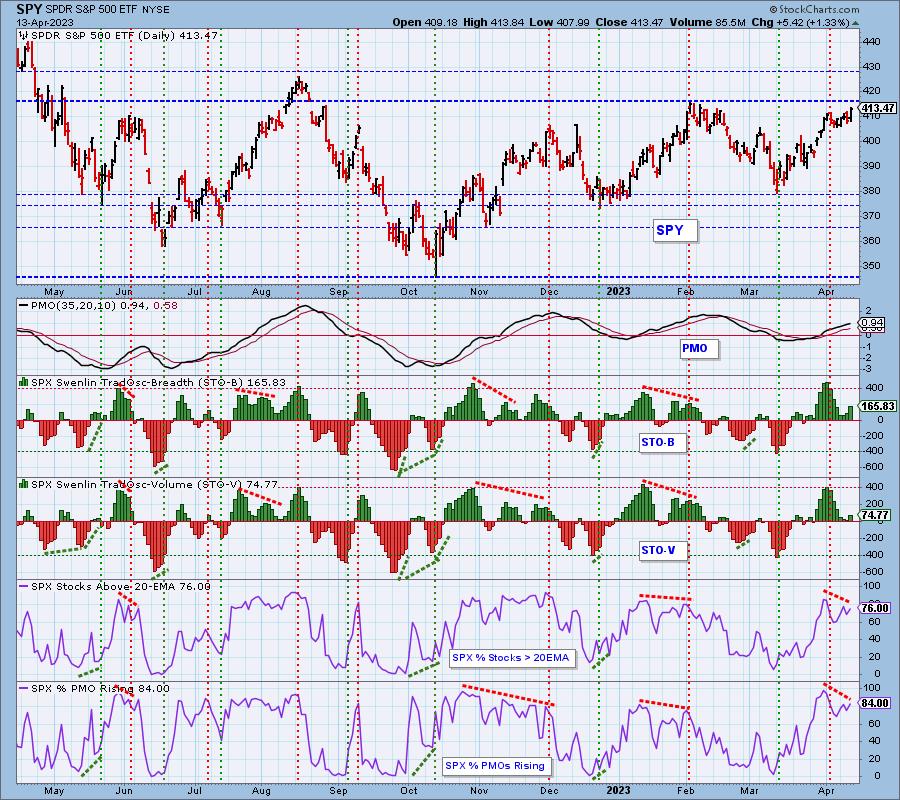Click the 76.00 value tag on the right axis
This screenshot has height=800, width=900.
pyautogui.click(x=875, y=608)
